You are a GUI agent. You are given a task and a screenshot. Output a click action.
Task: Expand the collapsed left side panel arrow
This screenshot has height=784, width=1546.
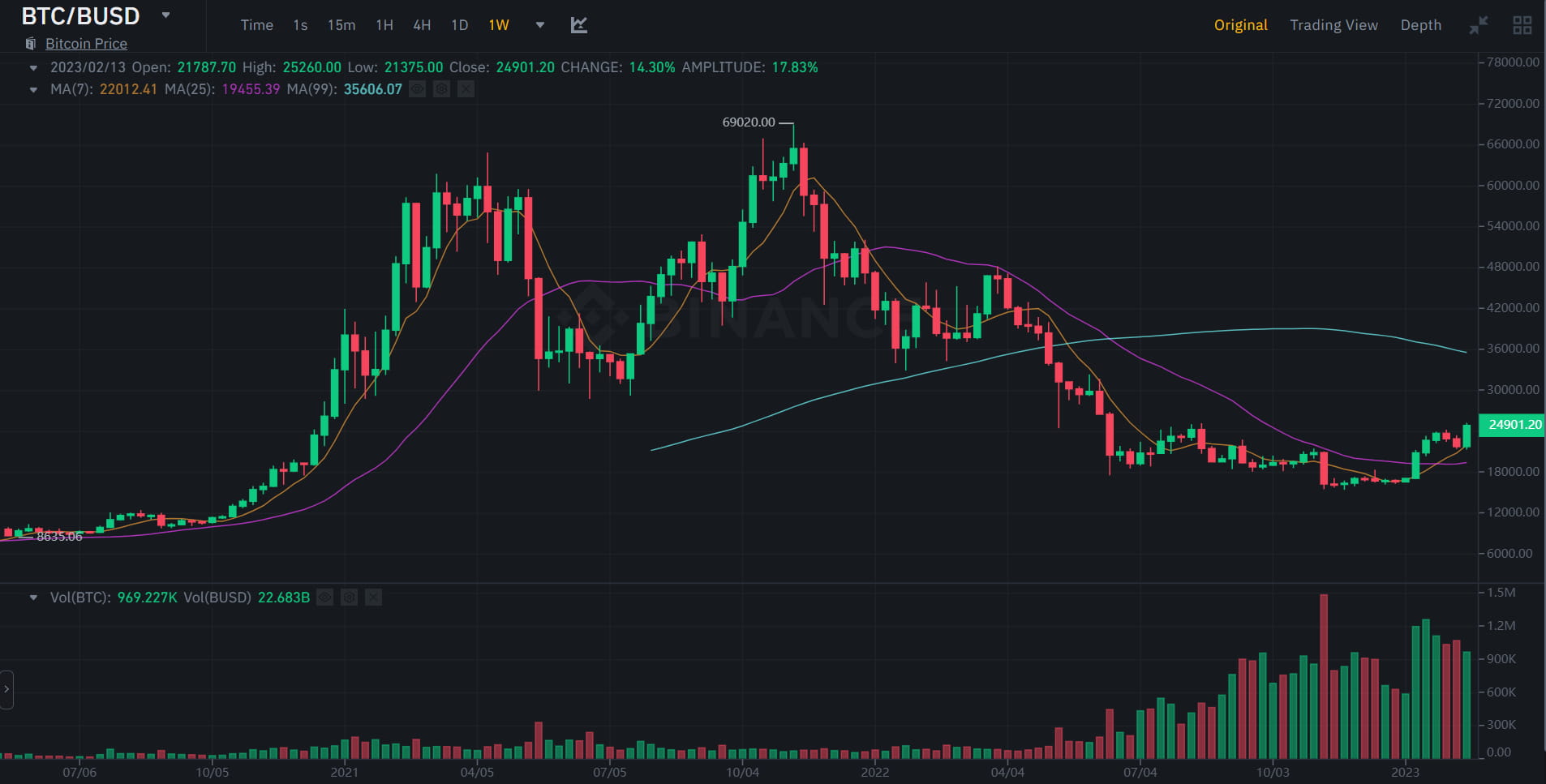[x=6, y=690]
